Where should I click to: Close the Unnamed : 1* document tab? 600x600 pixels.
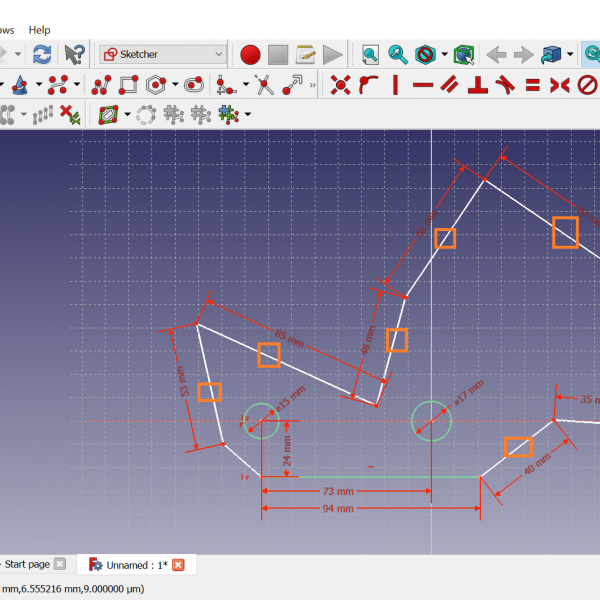click(x=179, y=565)
